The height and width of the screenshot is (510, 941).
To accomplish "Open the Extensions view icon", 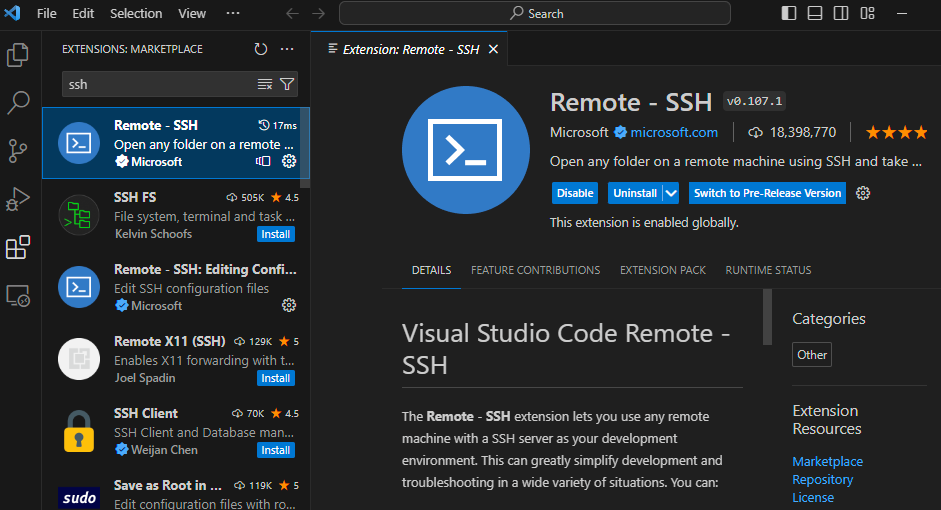I will [x=17, y=247].
